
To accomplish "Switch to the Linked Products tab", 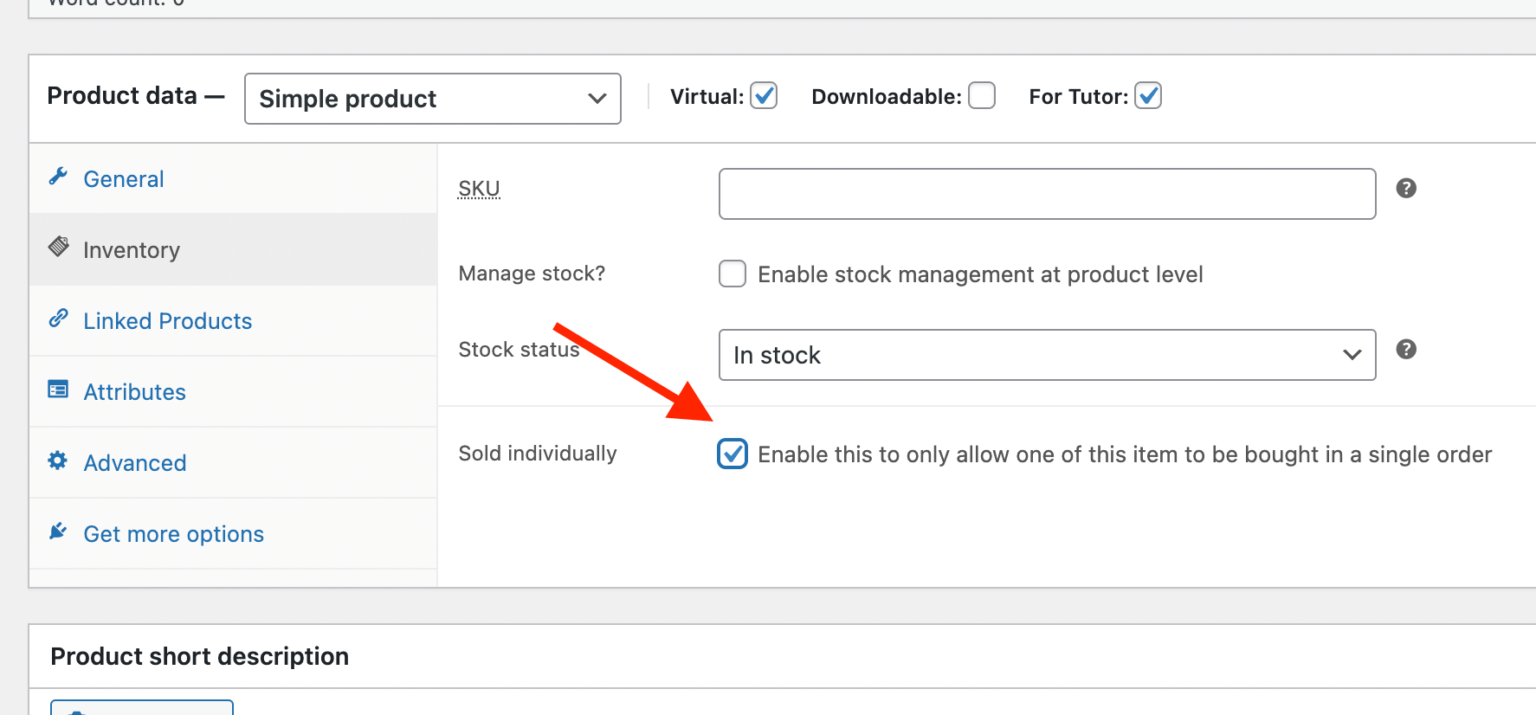I will [x=167, y=320].
